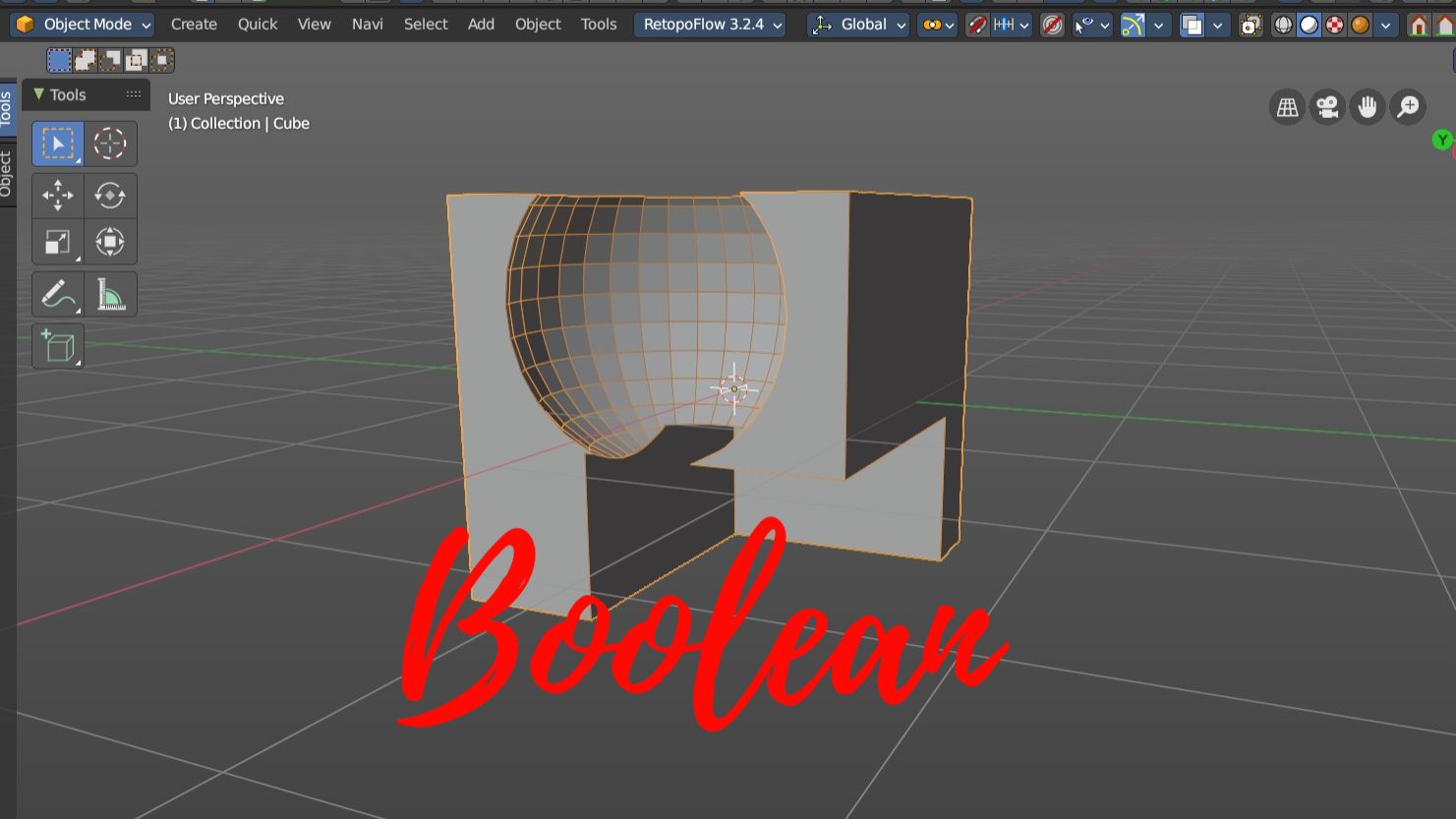Click the pan view hand icon
Viewport: 1456px width, 819px height.
(x=1368, y=107)
